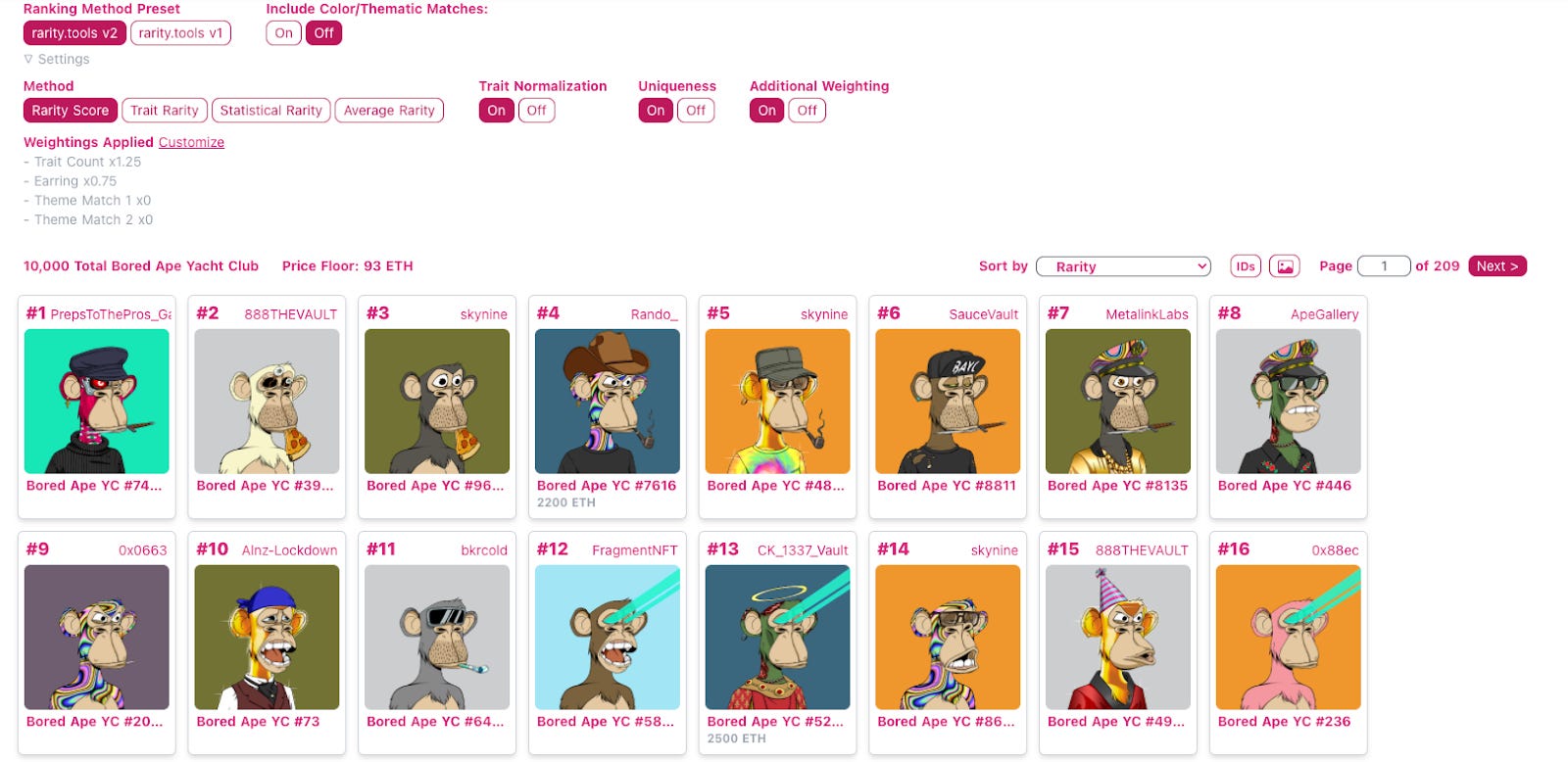Open rank #11 ape thumbnail

(437, 638)
